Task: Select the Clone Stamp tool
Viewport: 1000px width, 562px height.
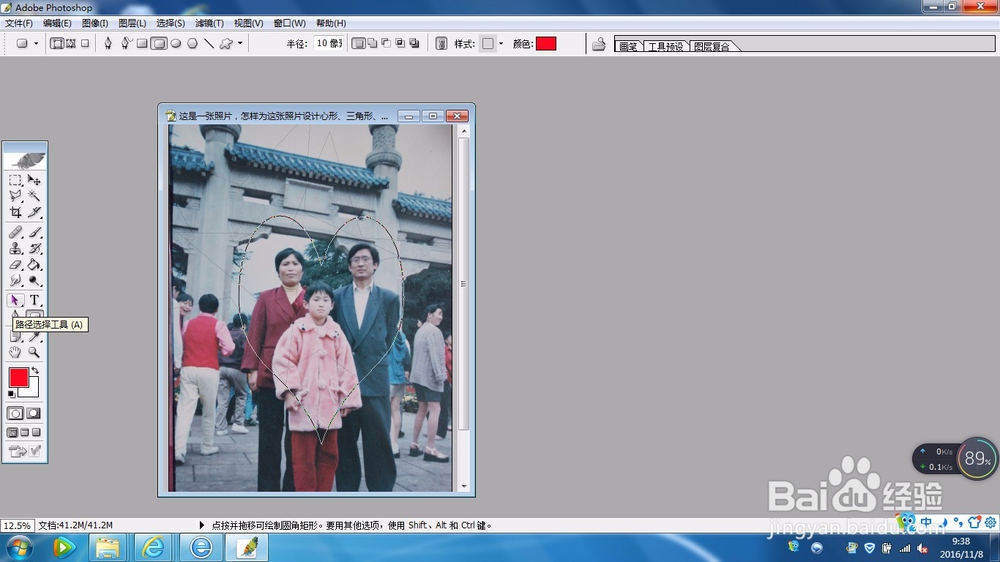Action: pyautogui.click(x=15, y=248)
